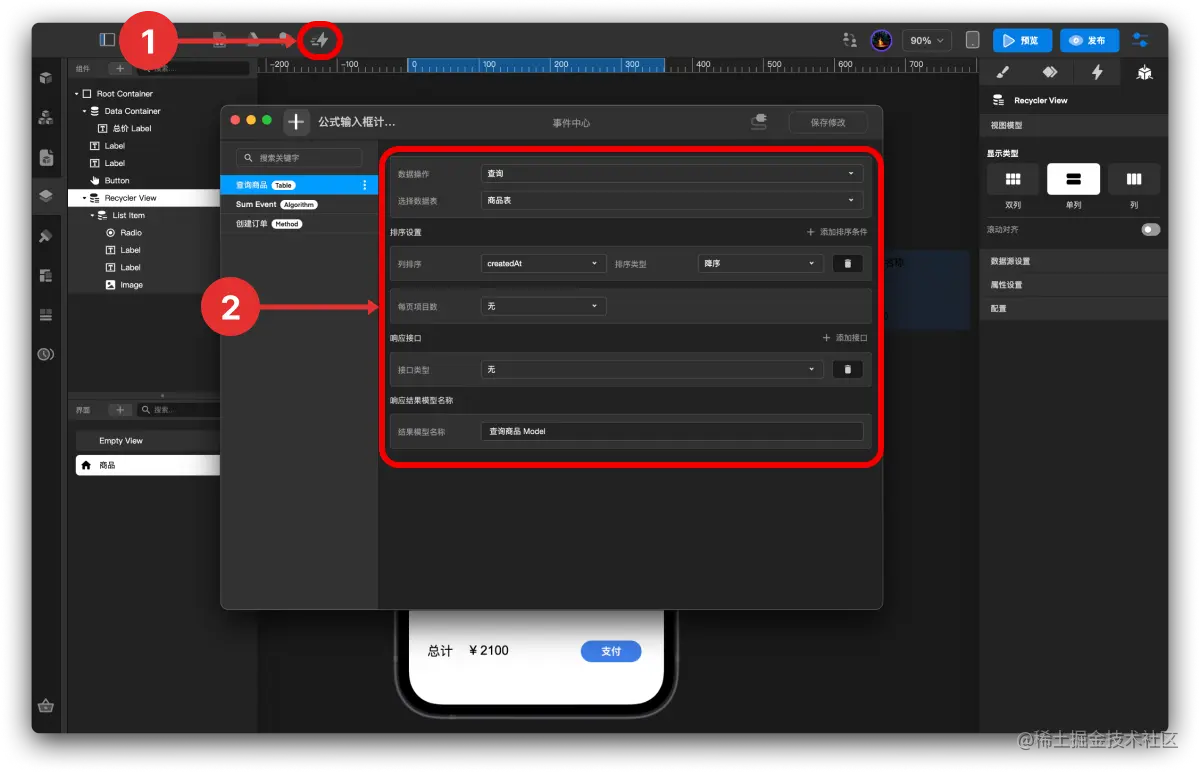Screen dimensions: 1200x772
Task: Select the Button tree item
Action: pyautogui.click(x=117, y=180)
